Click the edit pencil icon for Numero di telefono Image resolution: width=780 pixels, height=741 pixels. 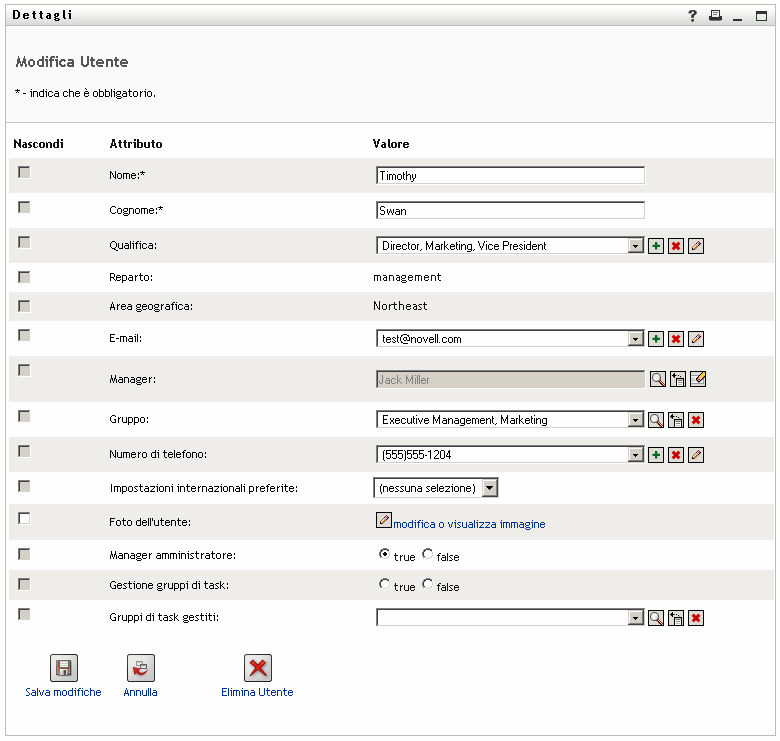[x=697, y=455]
